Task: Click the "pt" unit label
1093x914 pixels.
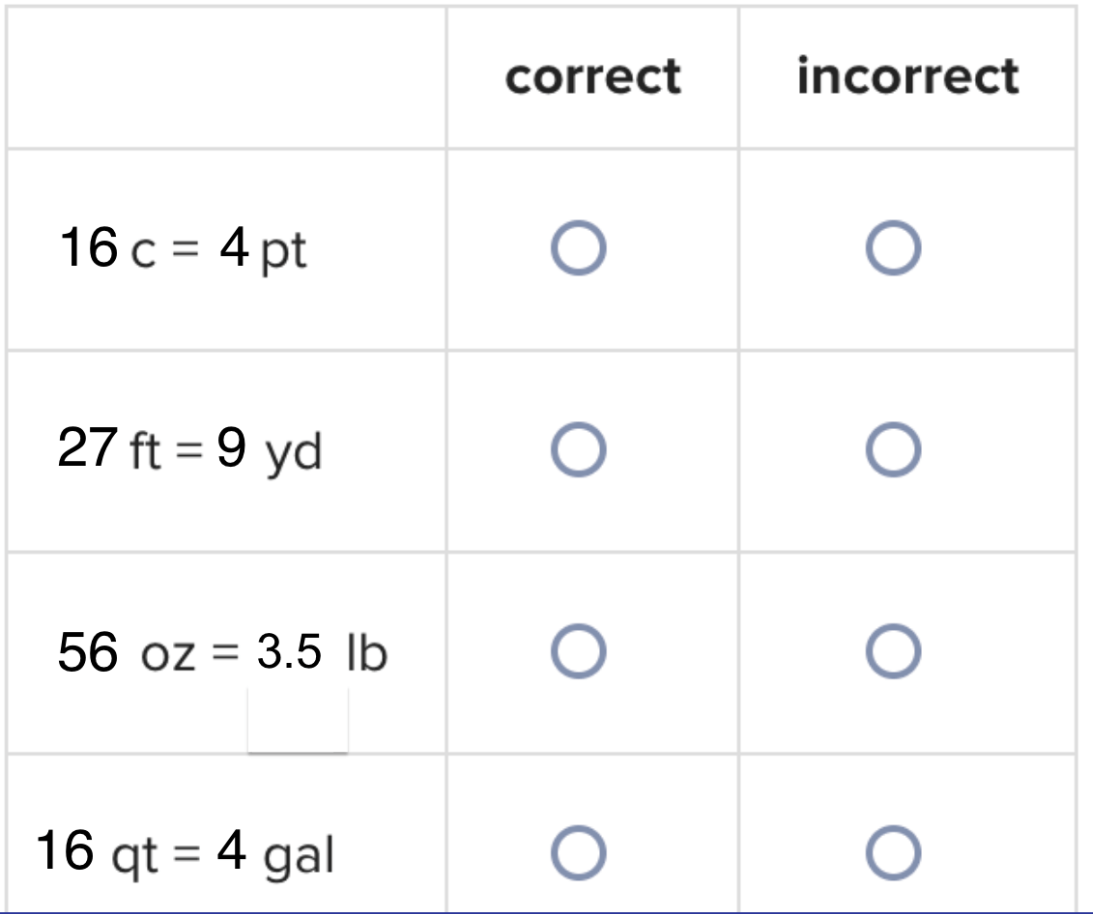Action: click(283, 252)
